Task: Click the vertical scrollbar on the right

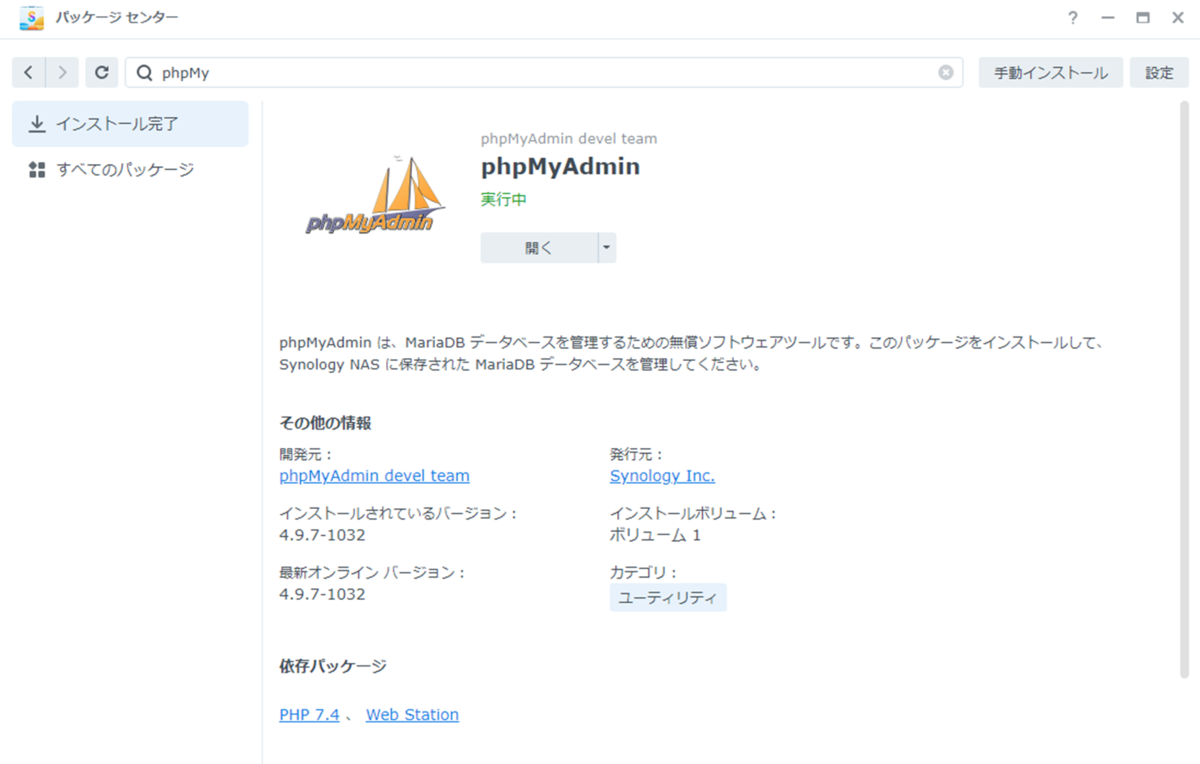Action: click(1184, 390)
